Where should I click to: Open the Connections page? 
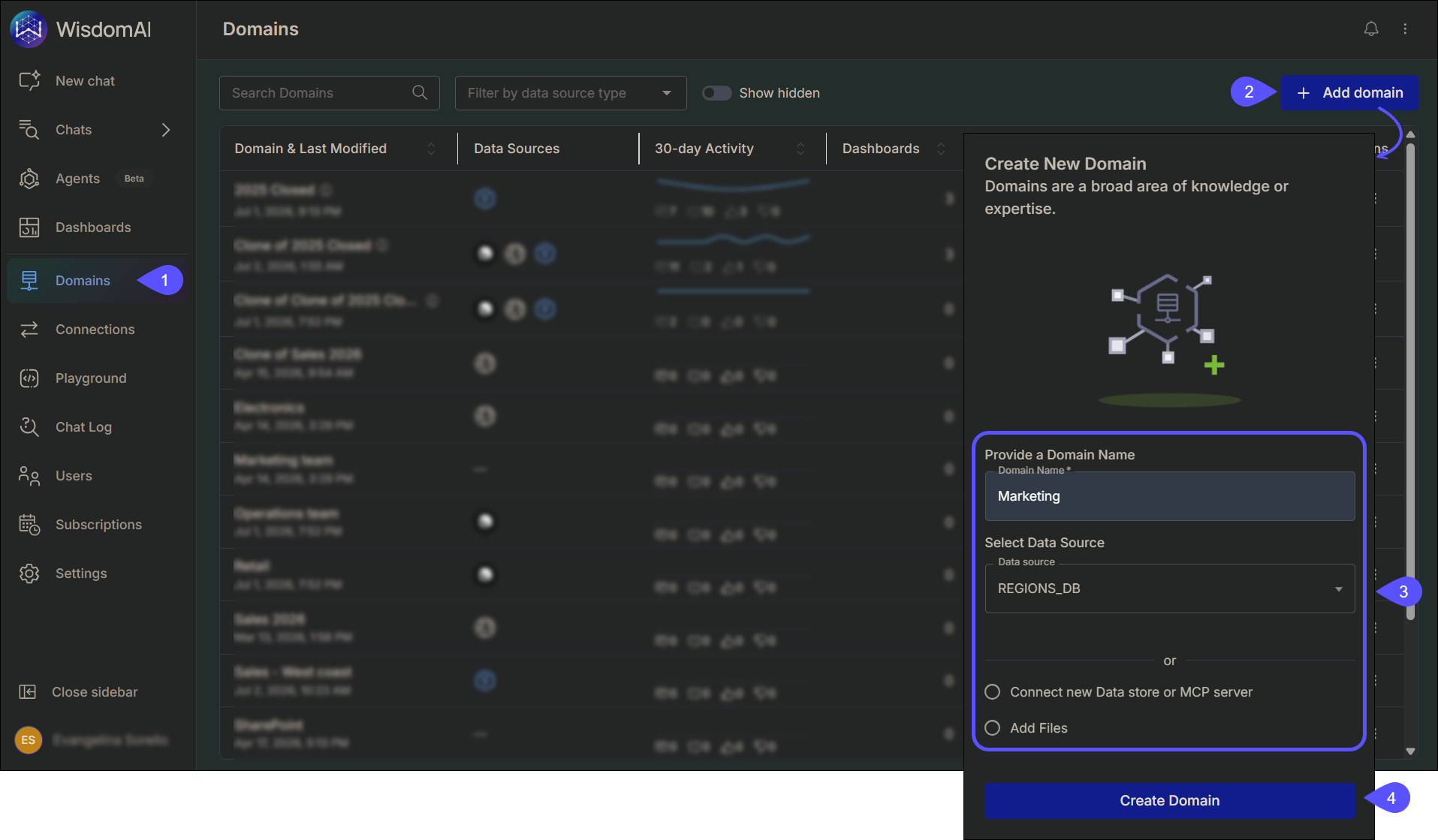(95, 329)
